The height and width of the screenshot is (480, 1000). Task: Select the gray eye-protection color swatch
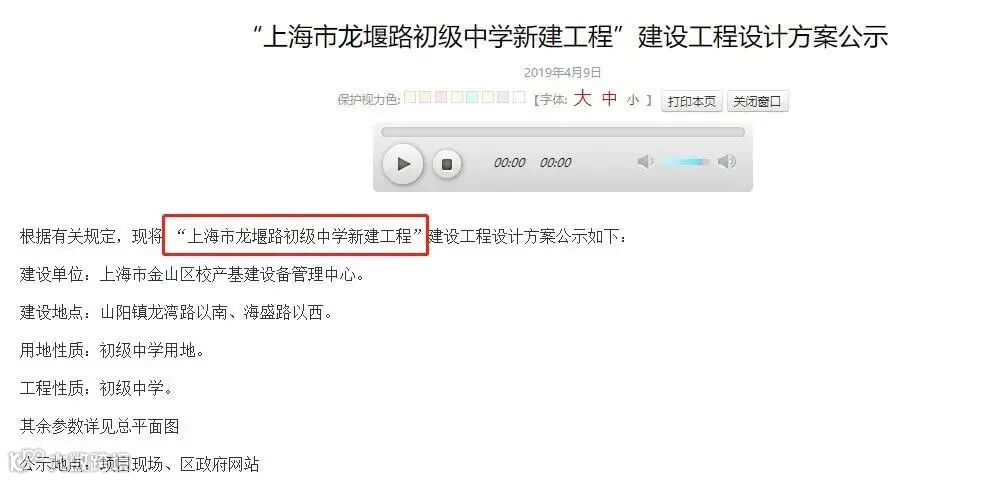[503, 98]
